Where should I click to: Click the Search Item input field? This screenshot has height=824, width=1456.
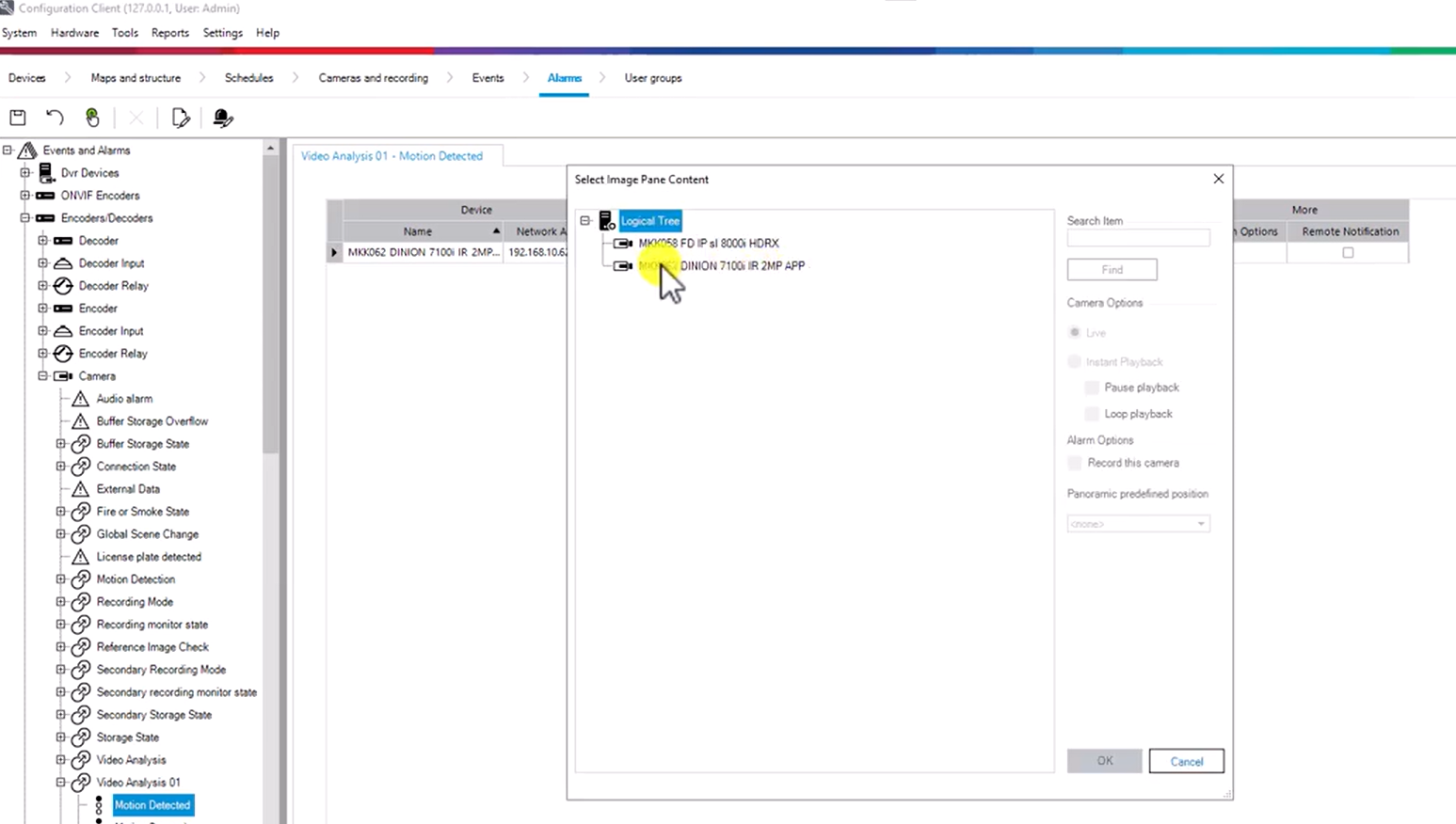[1138, 237]
